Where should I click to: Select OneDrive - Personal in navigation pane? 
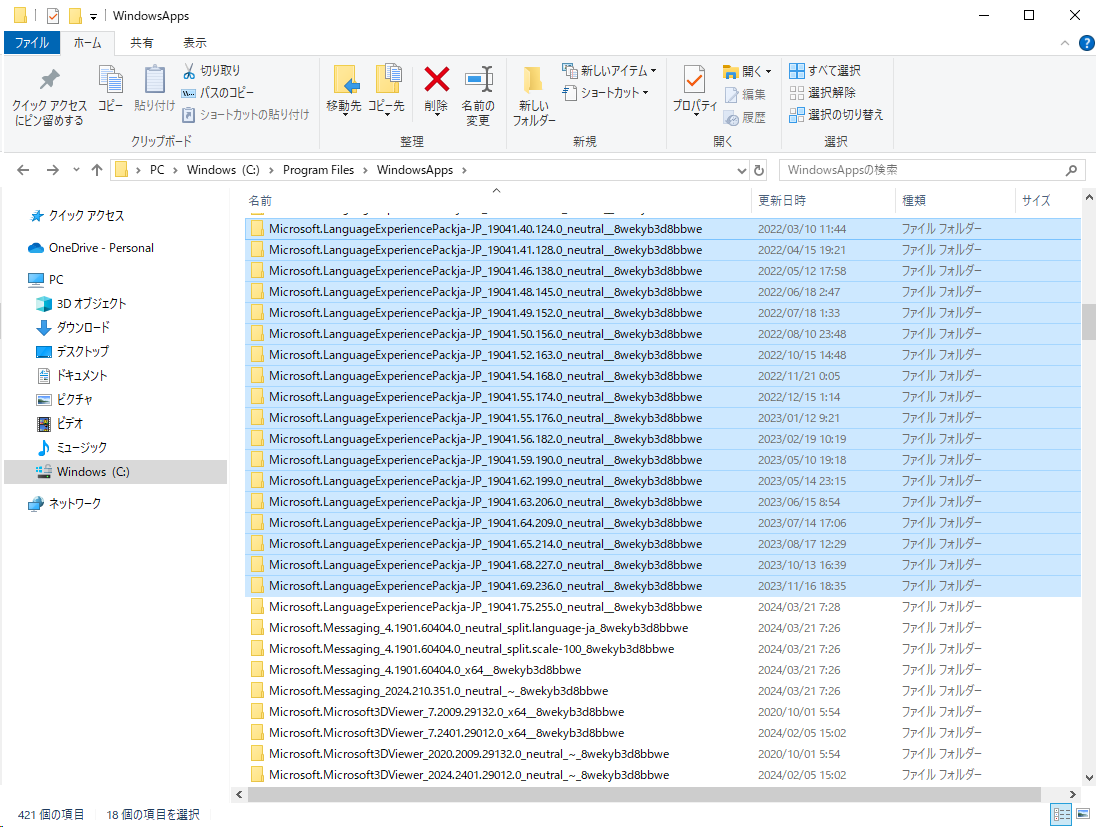tap(91, 247)
